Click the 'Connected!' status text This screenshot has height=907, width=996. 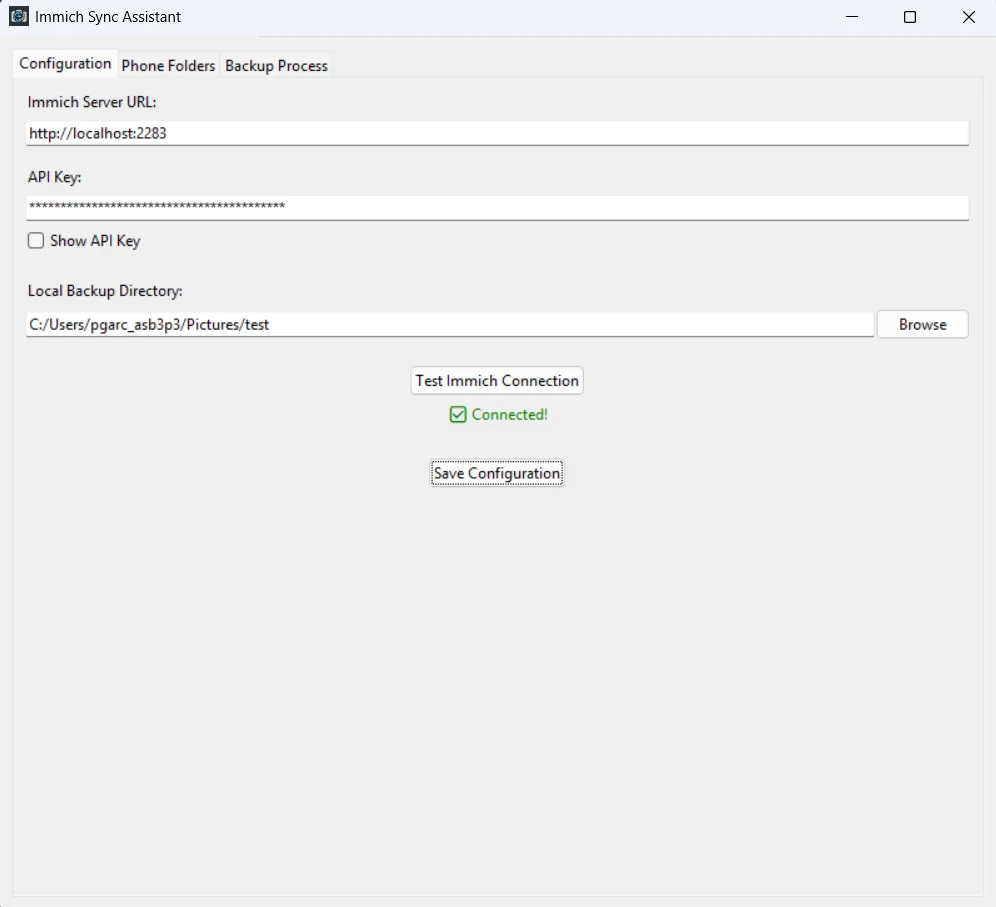(509, 415)
